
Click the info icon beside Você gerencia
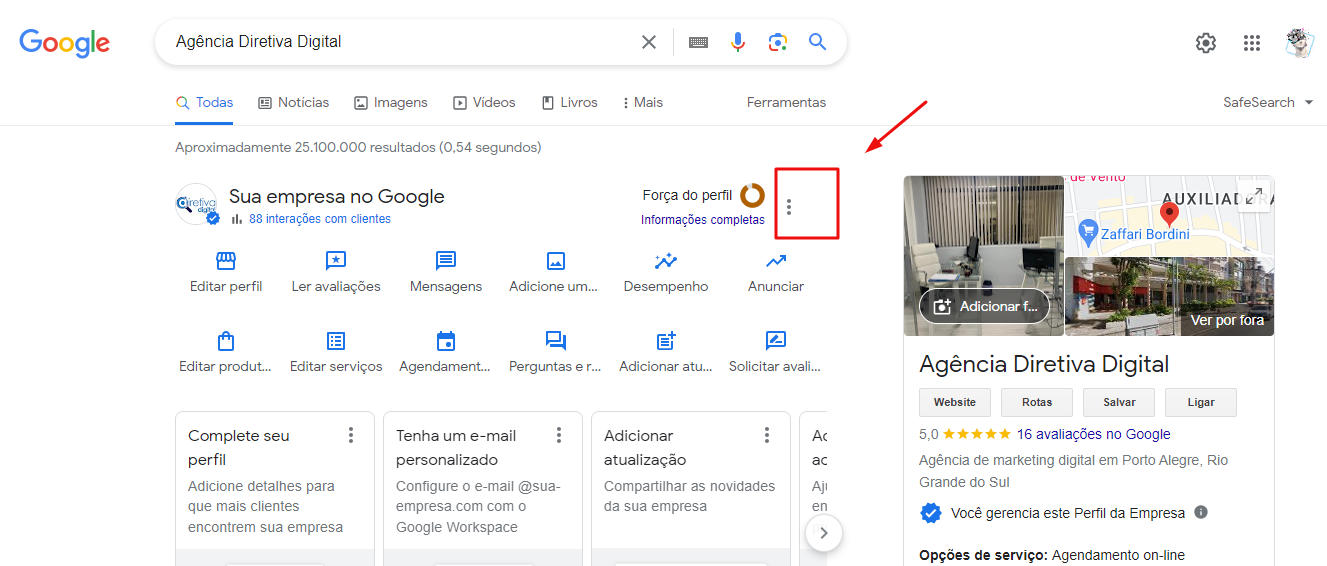tap(1201, 512)
